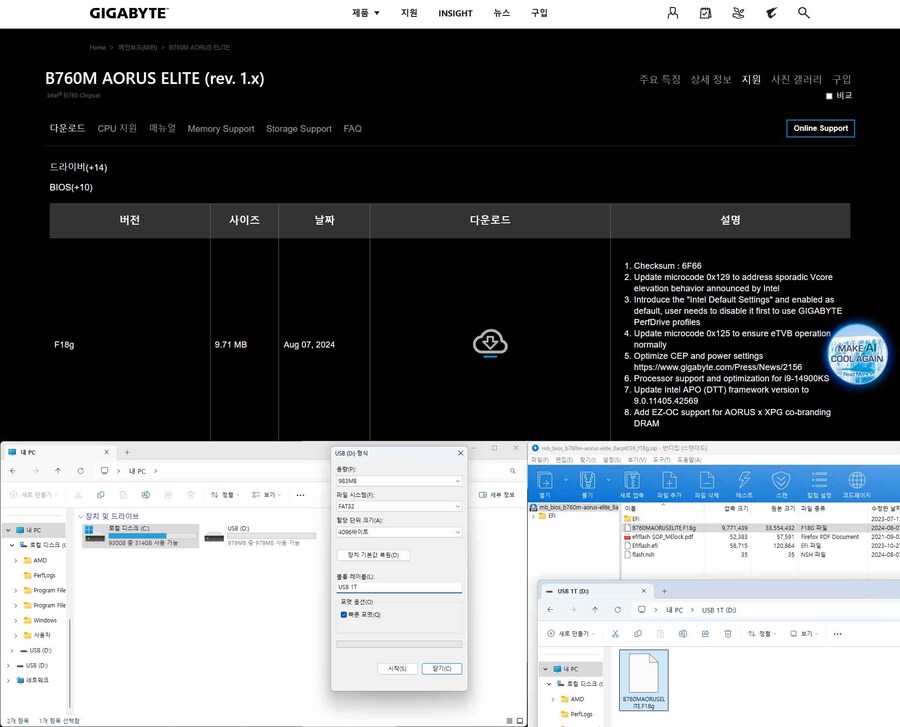Click the 볼륨 레이블 text field
Screen dimensions: 900x727
[399, 588]
